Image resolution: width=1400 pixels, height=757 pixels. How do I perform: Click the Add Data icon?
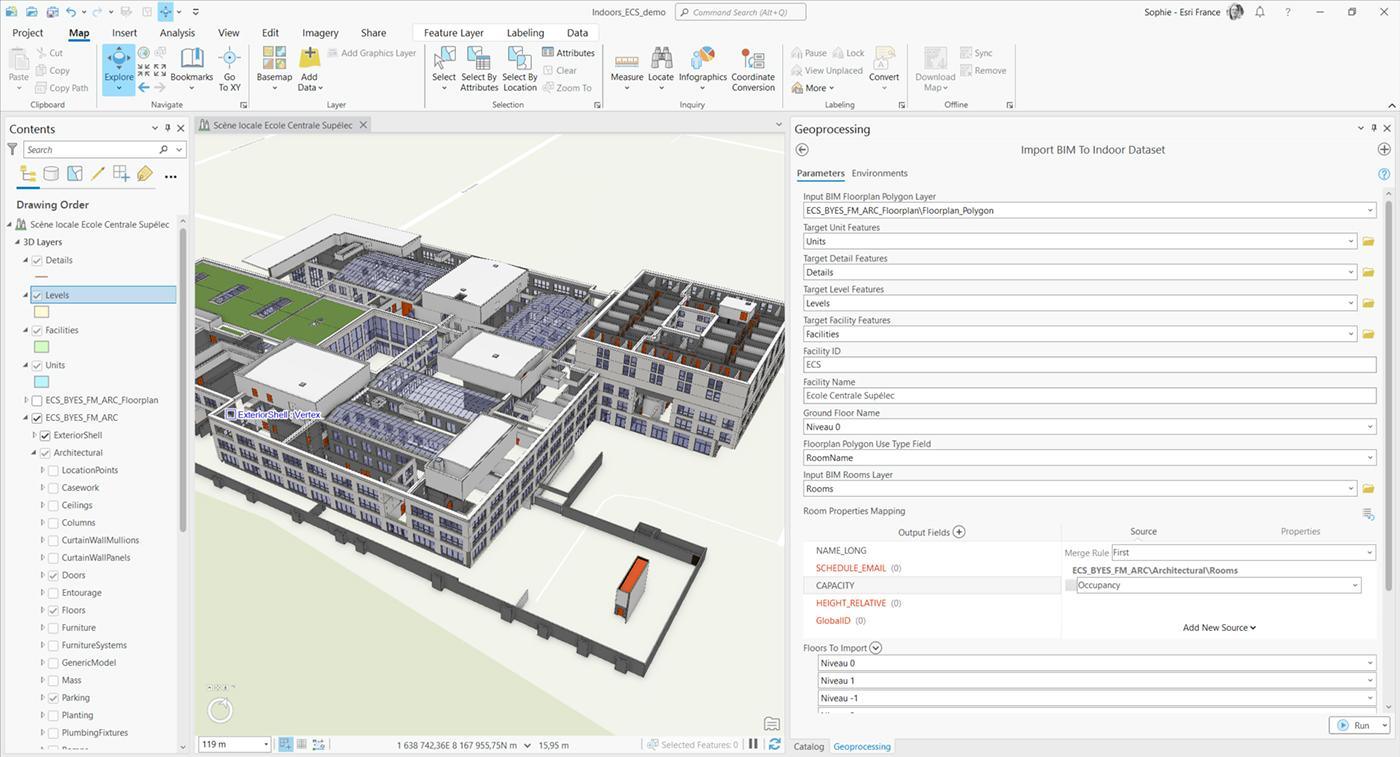[x=309, y=59]
